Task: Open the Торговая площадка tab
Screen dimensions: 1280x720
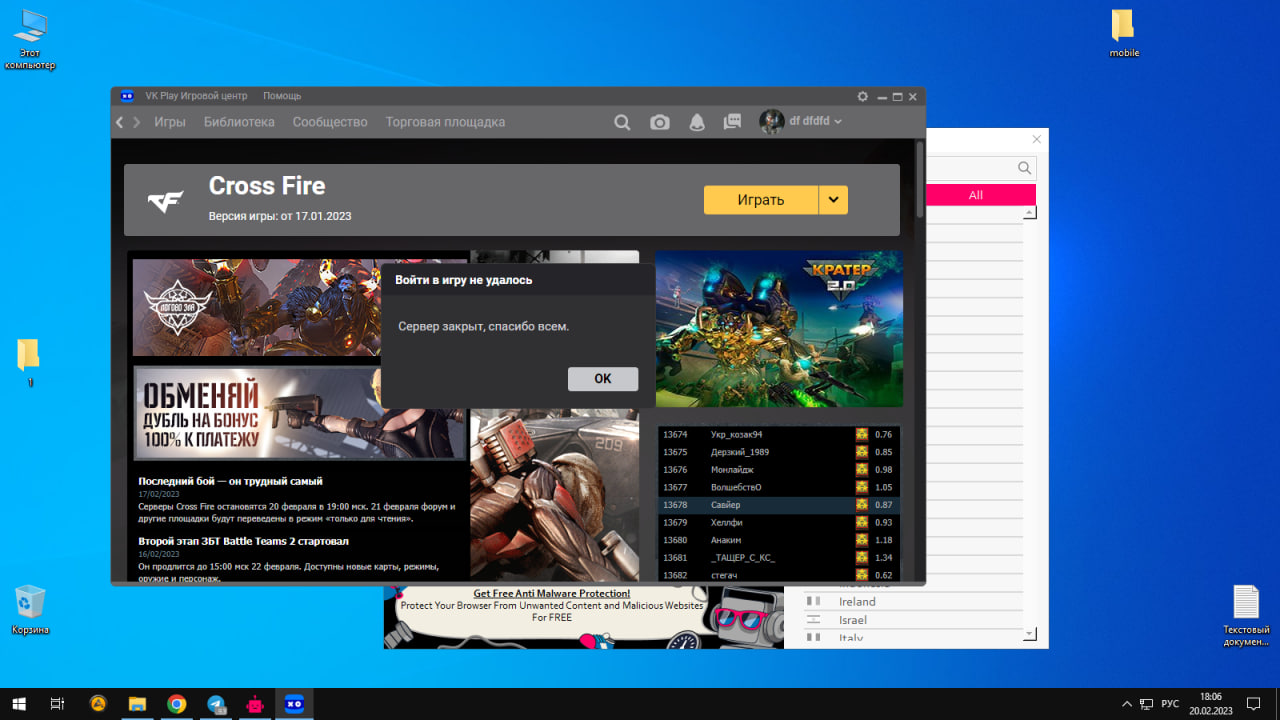Action: [445, 122]
